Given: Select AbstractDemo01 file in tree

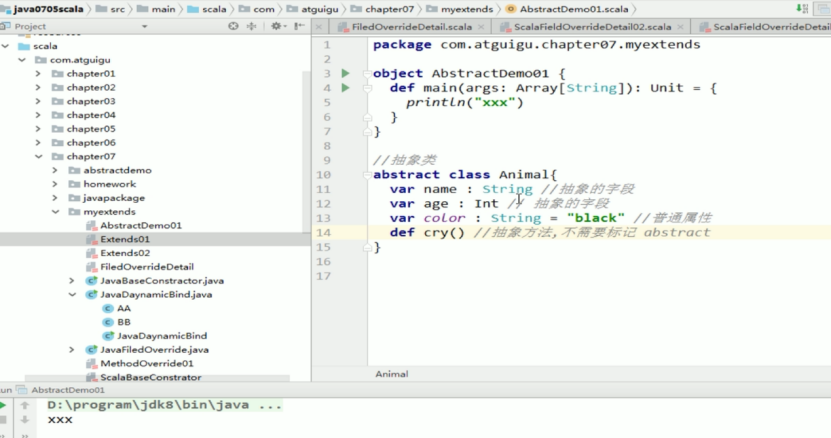Looking at the screenshot, I should pos(141,225).
